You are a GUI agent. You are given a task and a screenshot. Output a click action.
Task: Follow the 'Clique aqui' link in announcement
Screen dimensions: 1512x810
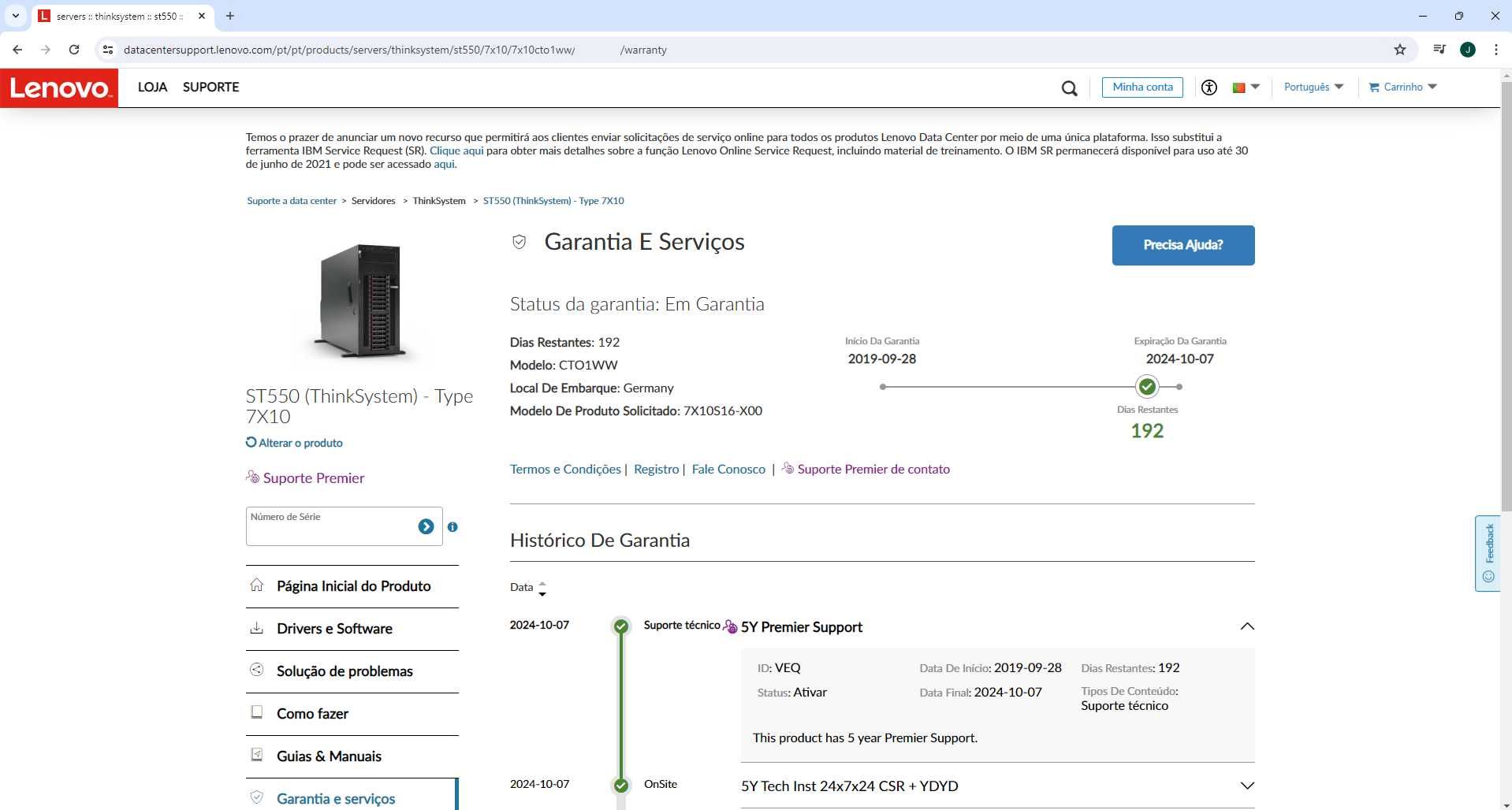click(x=456, y=150)
